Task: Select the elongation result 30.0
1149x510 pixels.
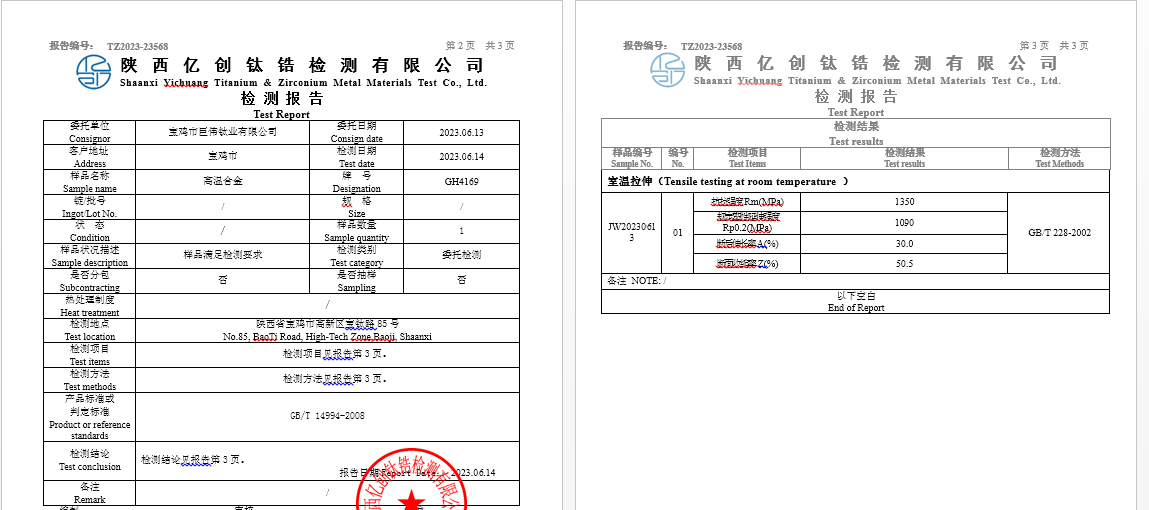Action: click(x=904, y=244)
